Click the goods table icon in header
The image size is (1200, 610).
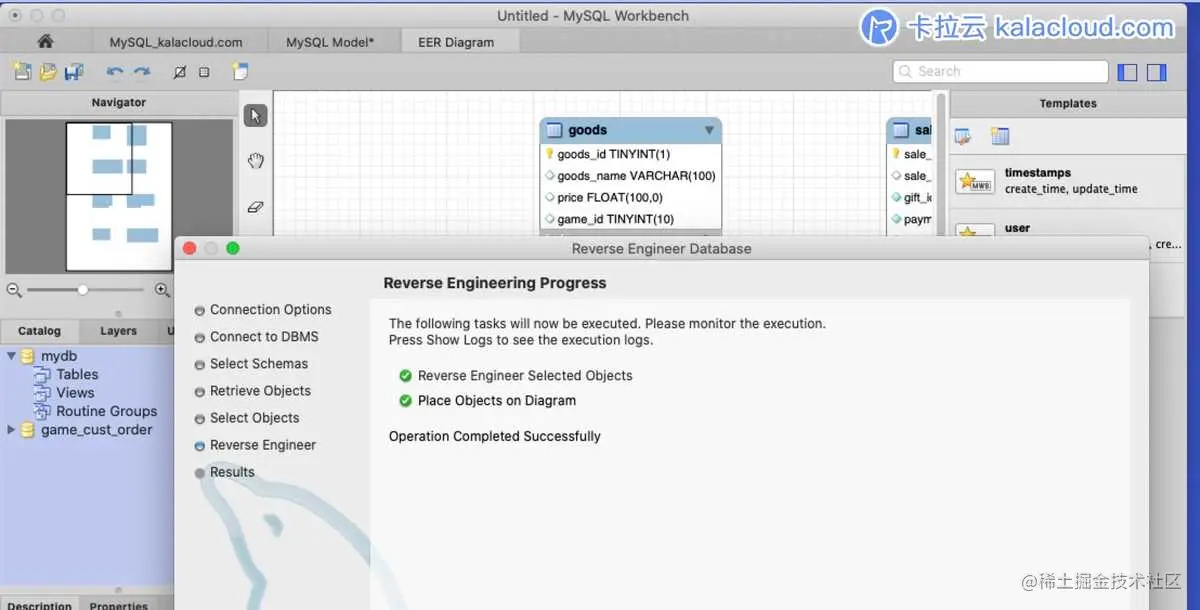tap(554, 130)
